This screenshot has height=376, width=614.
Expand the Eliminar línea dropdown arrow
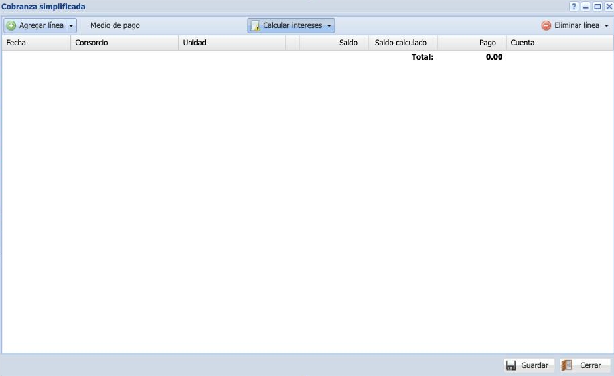(606, 26)
